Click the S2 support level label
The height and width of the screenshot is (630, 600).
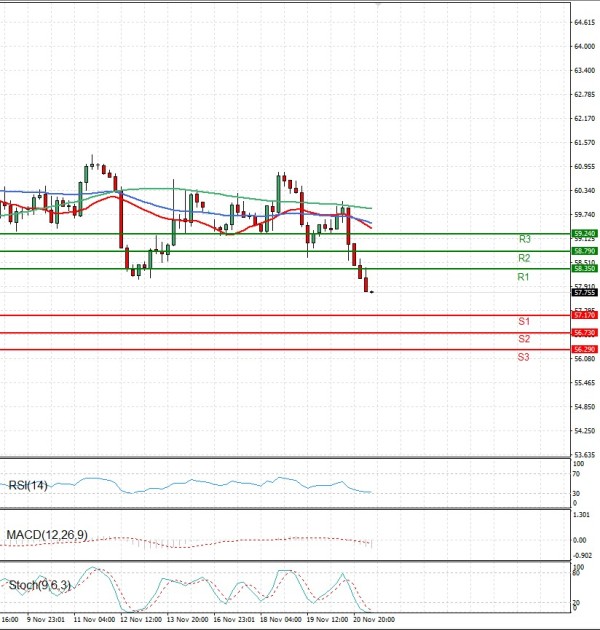click(x=523, y=339)
